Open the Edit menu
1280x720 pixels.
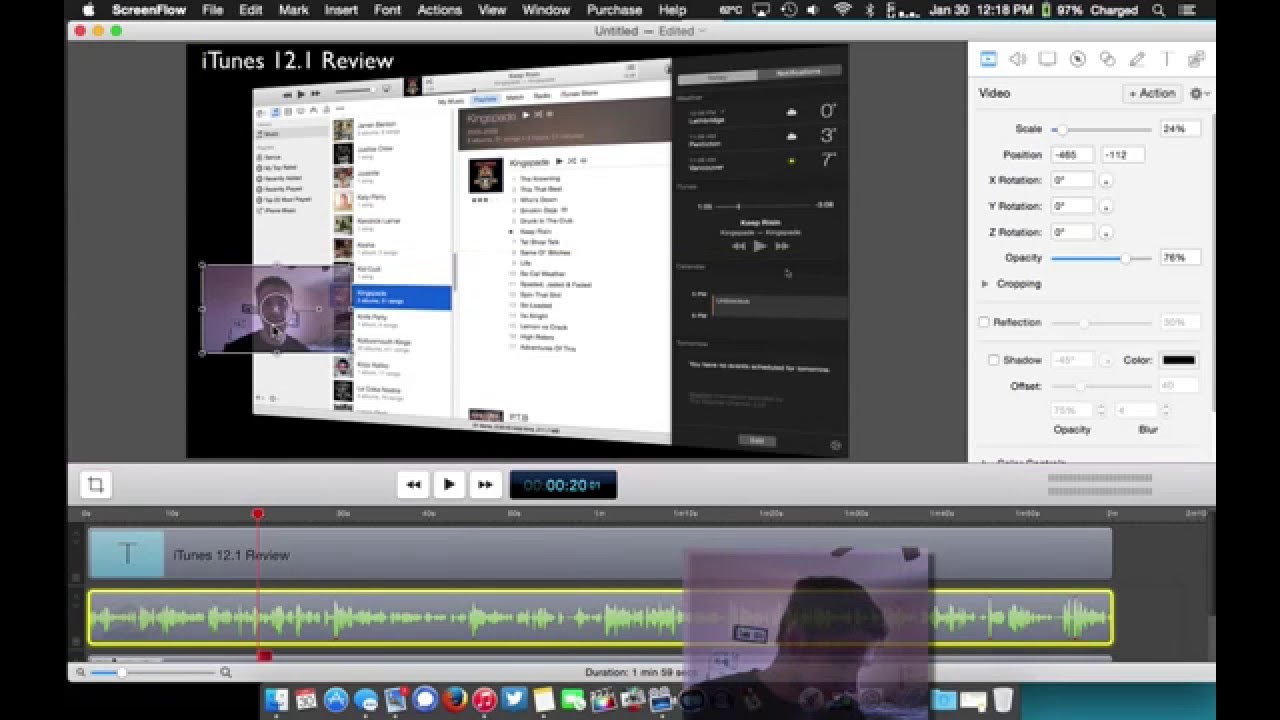pyautogui.click(x=250, y=10)
